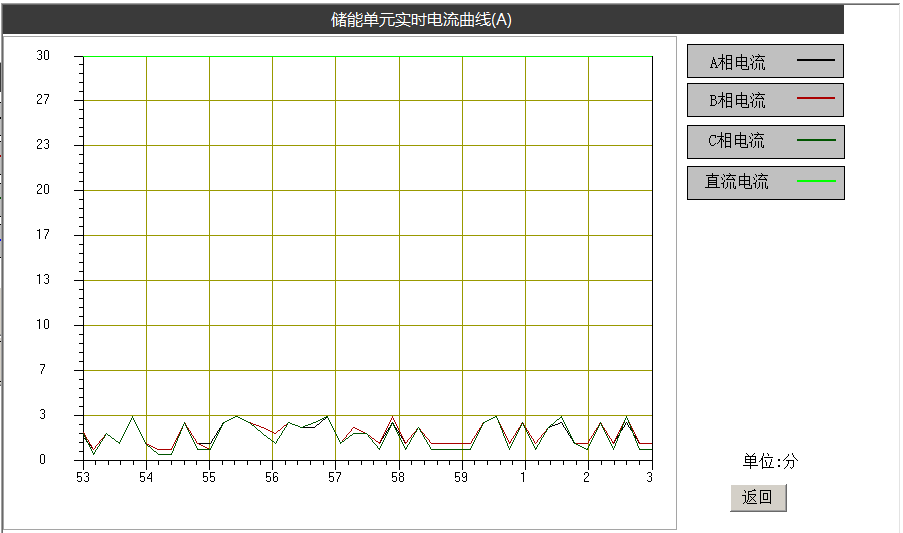This screenshot has width=903, height=533.
Task: Click the 10 label on the Y axis
Action: coord(43,325)
